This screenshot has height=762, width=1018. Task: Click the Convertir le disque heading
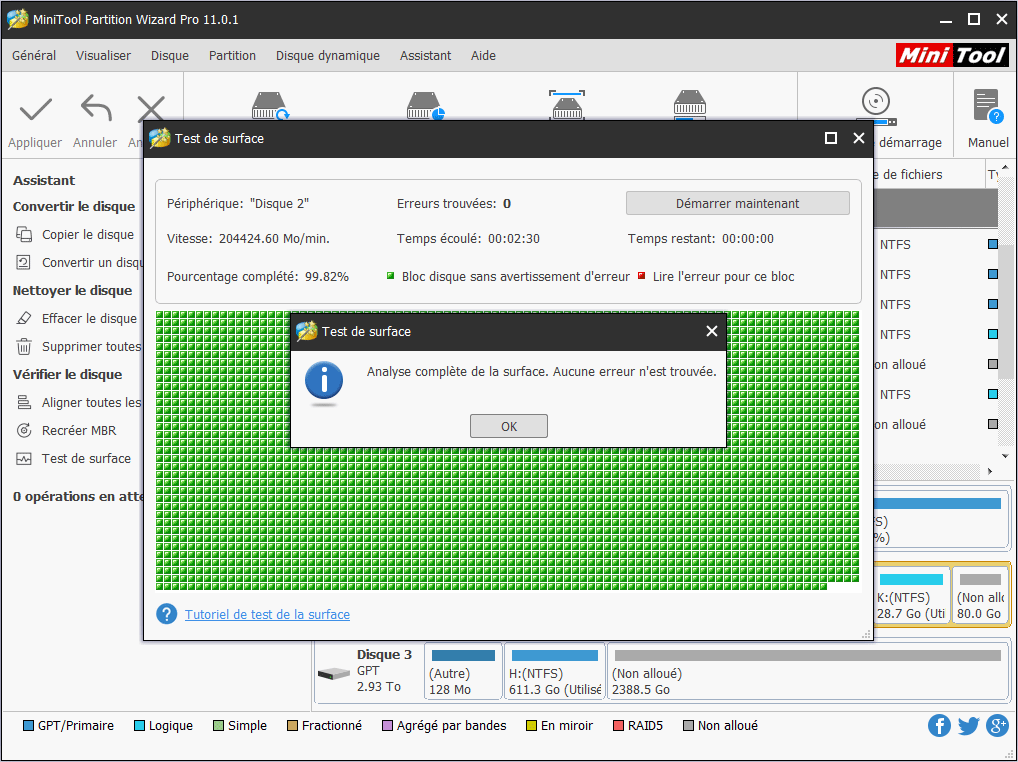tap(74, 206)
